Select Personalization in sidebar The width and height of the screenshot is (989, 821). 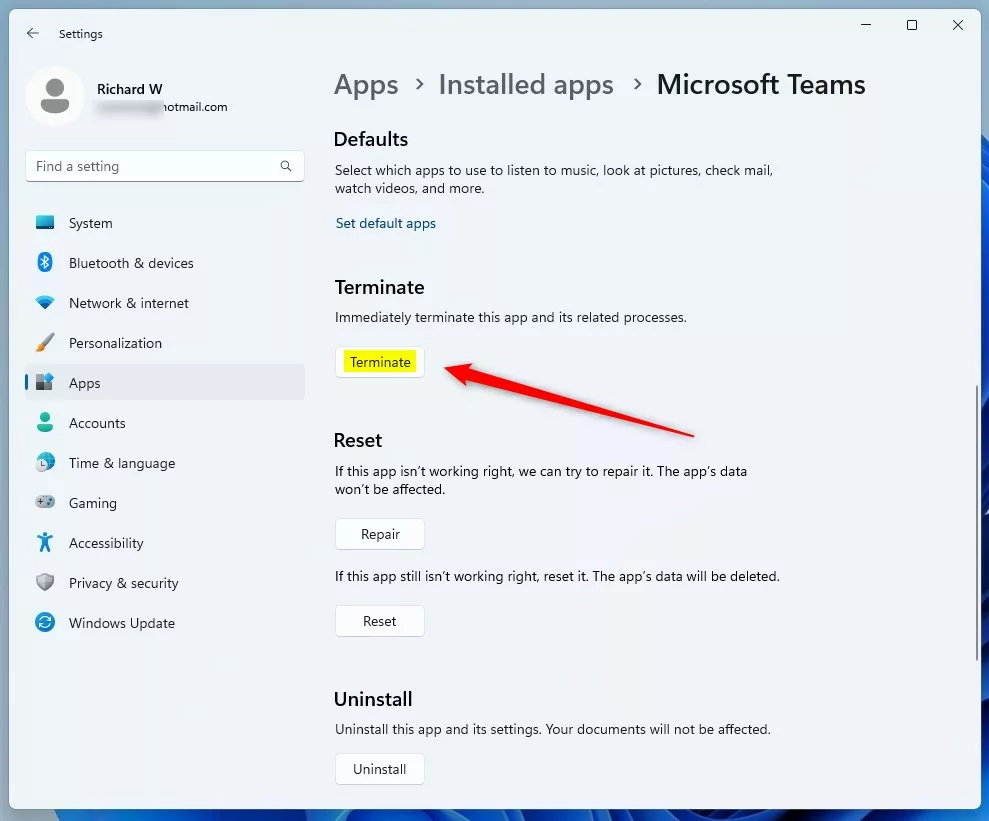(165, 342)
